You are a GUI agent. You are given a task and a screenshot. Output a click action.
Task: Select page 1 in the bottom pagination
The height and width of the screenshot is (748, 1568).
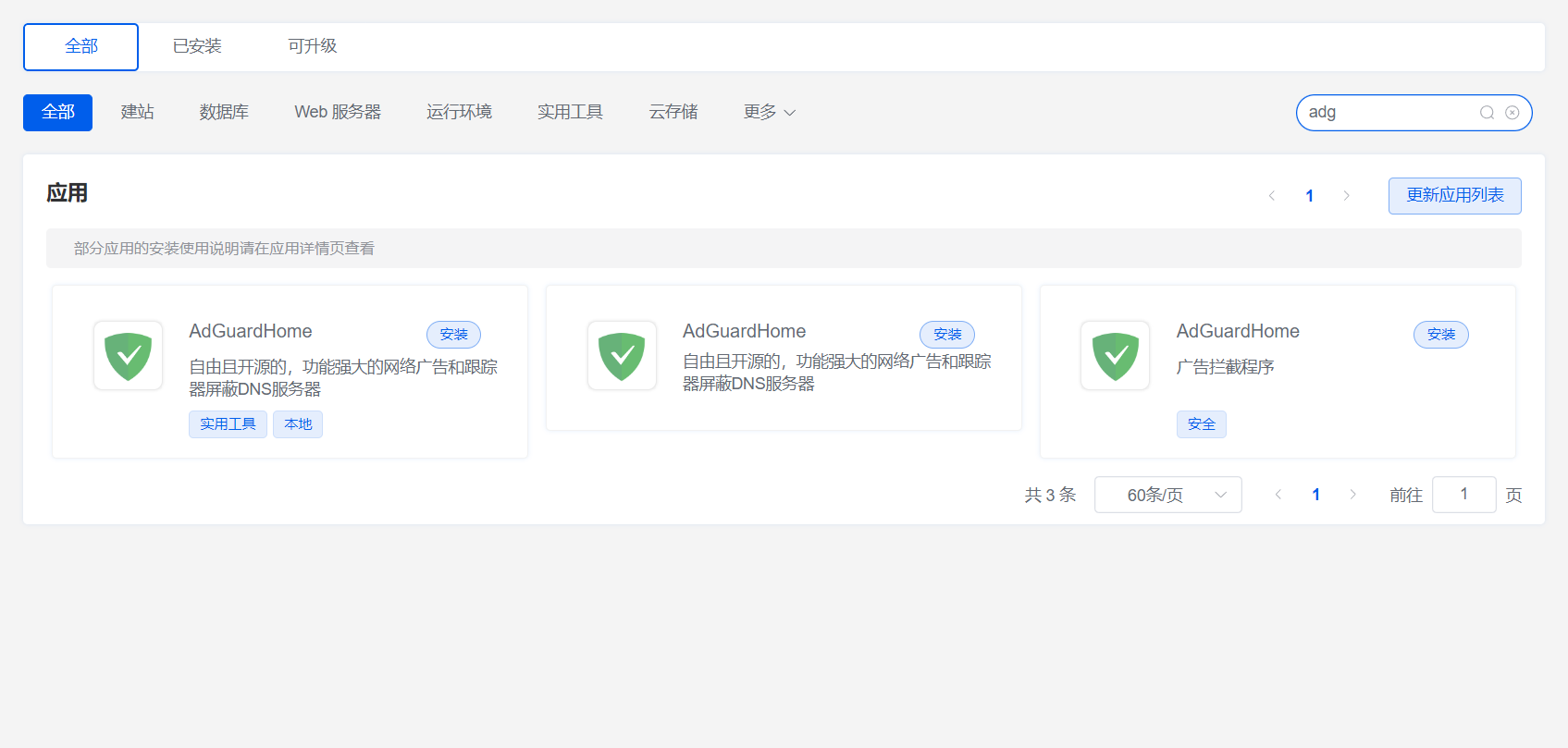click(x=1315, y=495)
